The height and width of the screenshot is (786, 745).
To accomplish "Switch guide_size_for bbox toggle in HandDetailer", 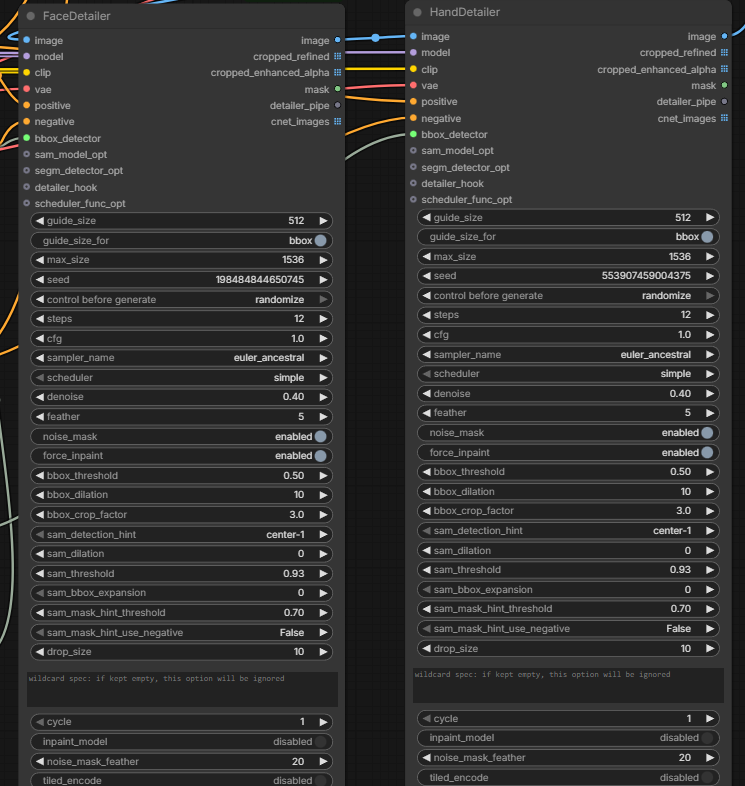I will [568, 237].
